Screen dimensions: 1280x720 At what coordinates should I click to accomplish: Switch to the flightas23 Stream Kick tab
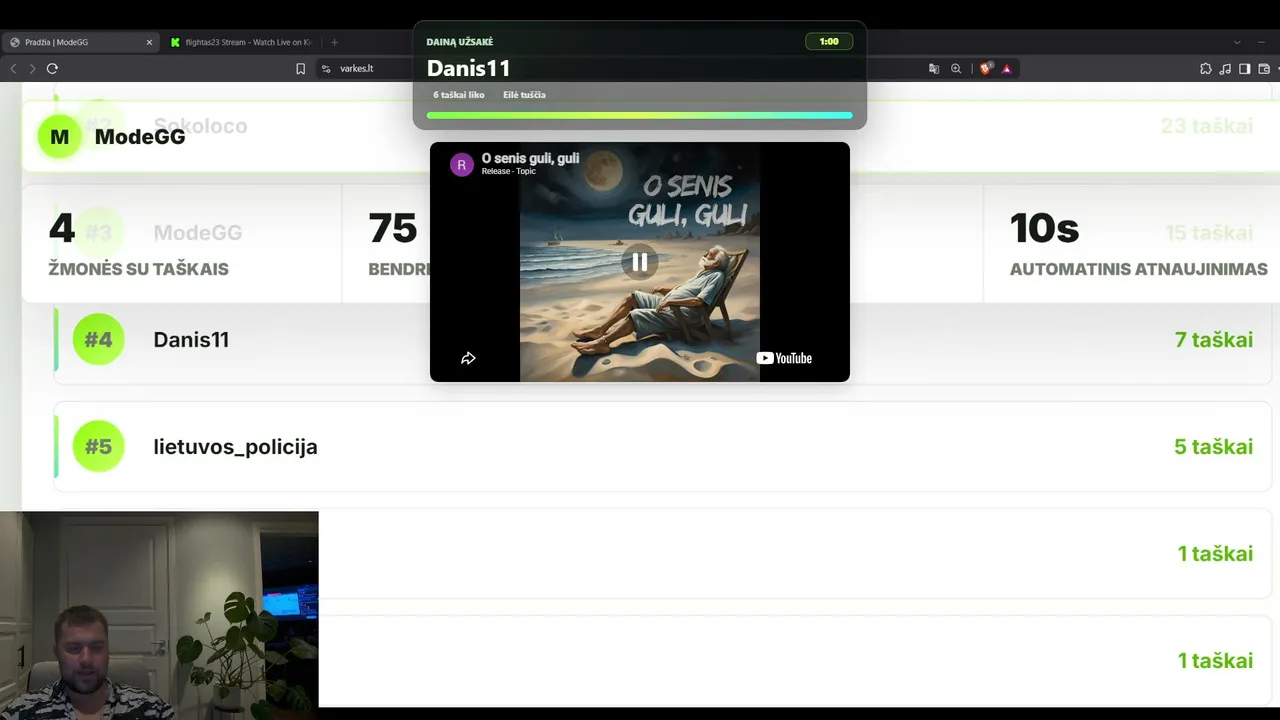point(241,42)
